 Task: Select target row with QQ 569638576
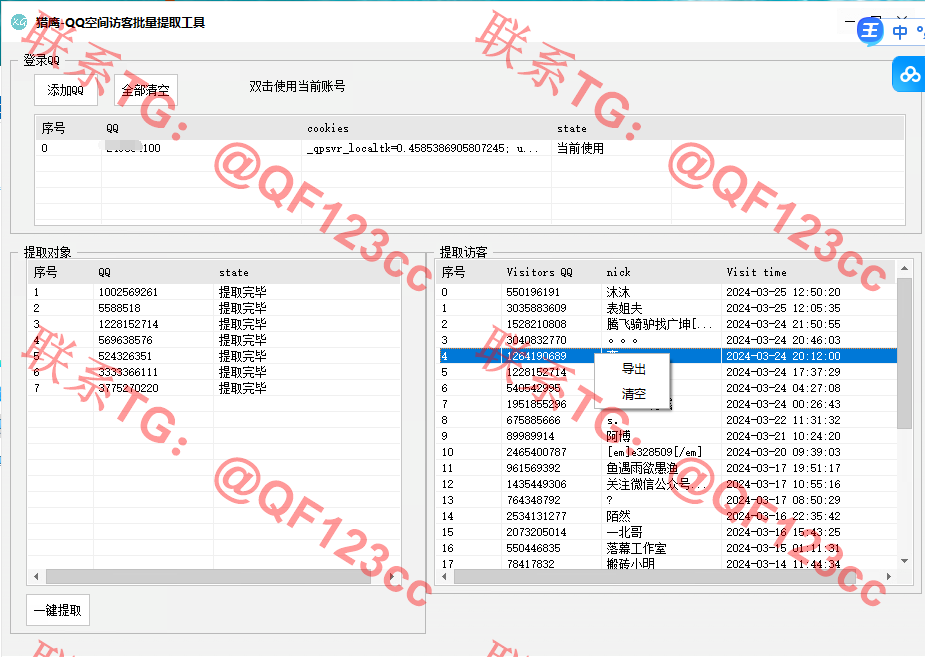214,340
